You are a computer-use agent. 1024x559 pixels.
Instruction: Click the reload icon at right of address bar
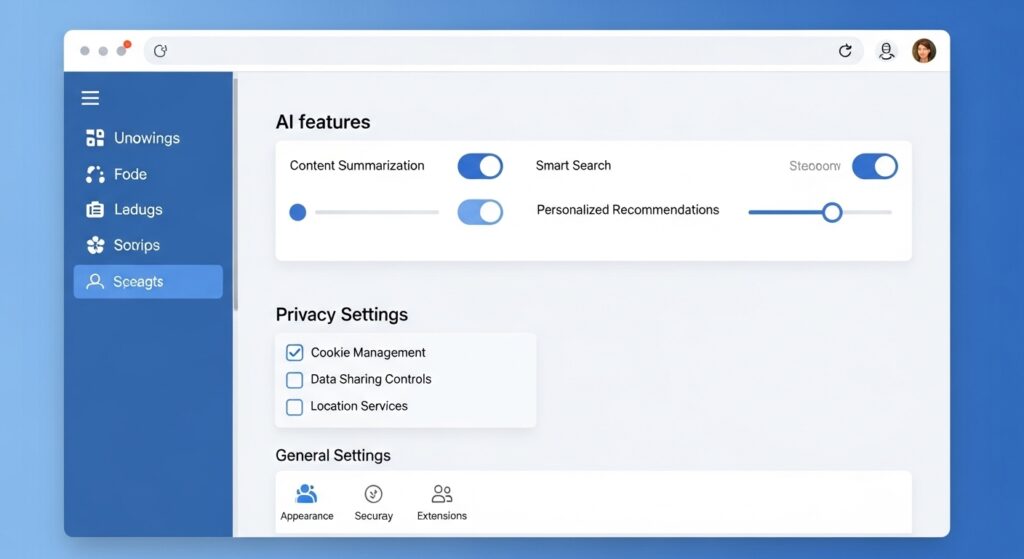click(x=845, y=51)
